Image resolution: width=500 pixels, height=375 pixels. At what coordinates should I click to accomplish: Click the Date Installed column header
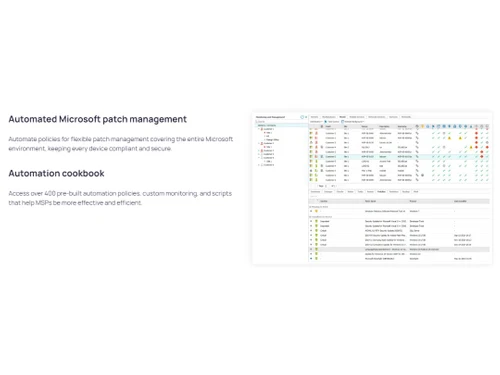pyautogui.click(x=460, y=201)
